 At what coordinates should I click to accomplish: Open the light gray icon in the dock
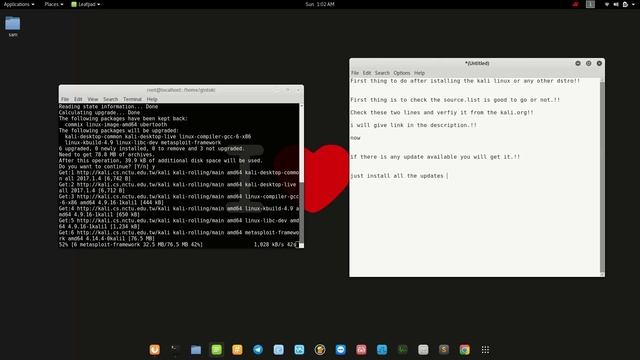pos(423,349)
